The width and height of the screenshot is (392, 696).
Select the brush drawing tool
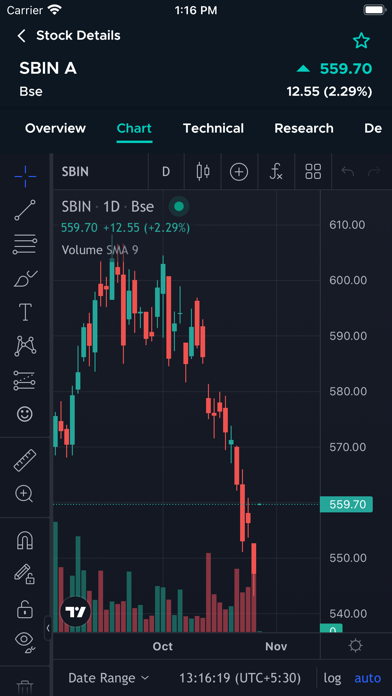click(25, 279)
